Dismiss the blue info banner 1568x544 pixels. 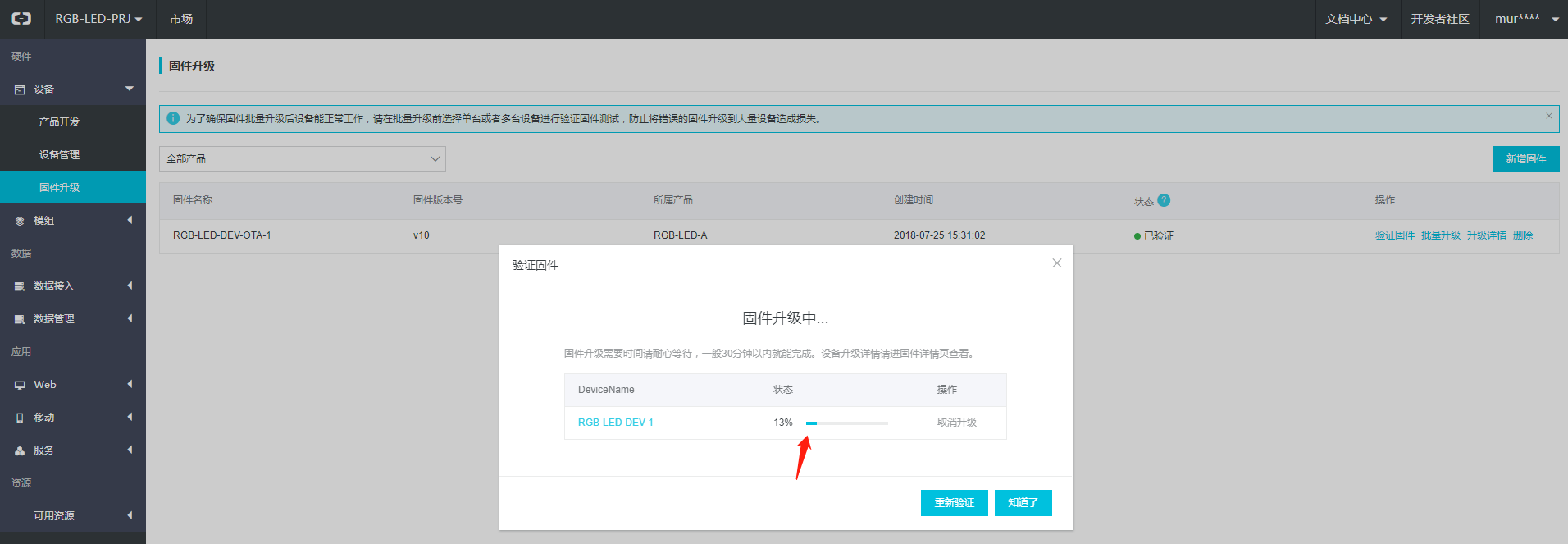[1548, 117]
